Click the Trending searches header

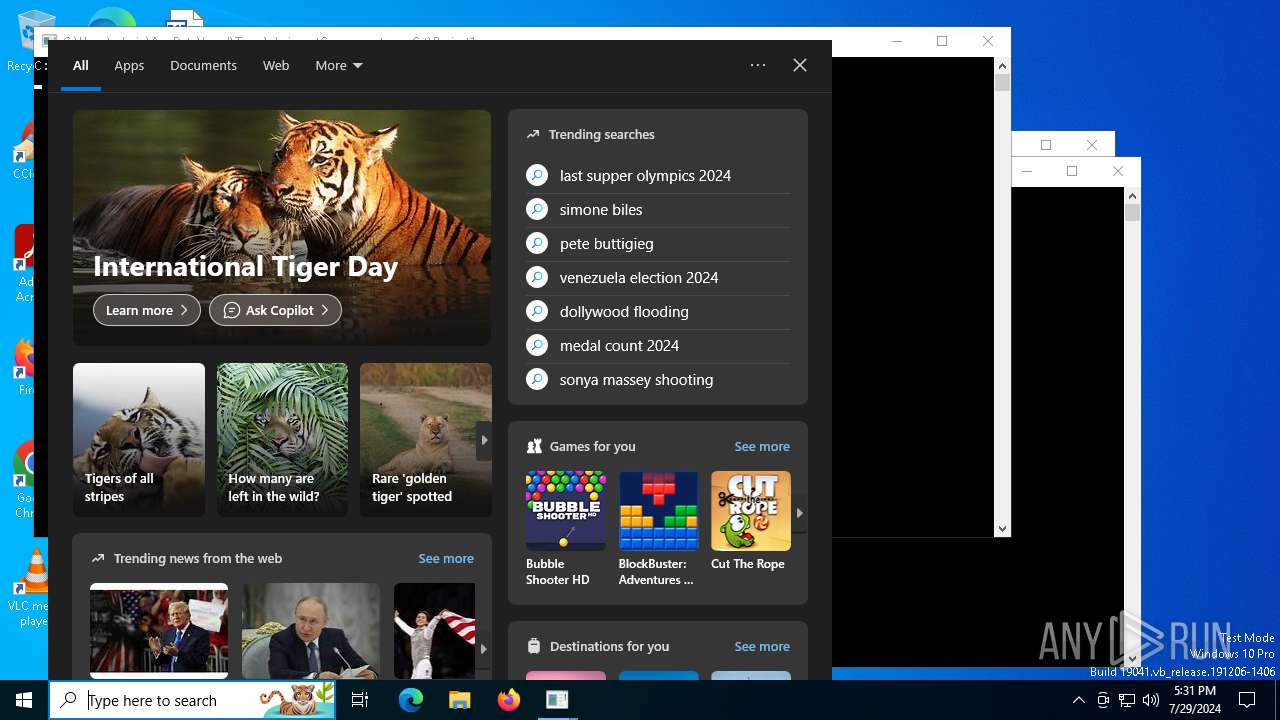click(x=601, y=134)
